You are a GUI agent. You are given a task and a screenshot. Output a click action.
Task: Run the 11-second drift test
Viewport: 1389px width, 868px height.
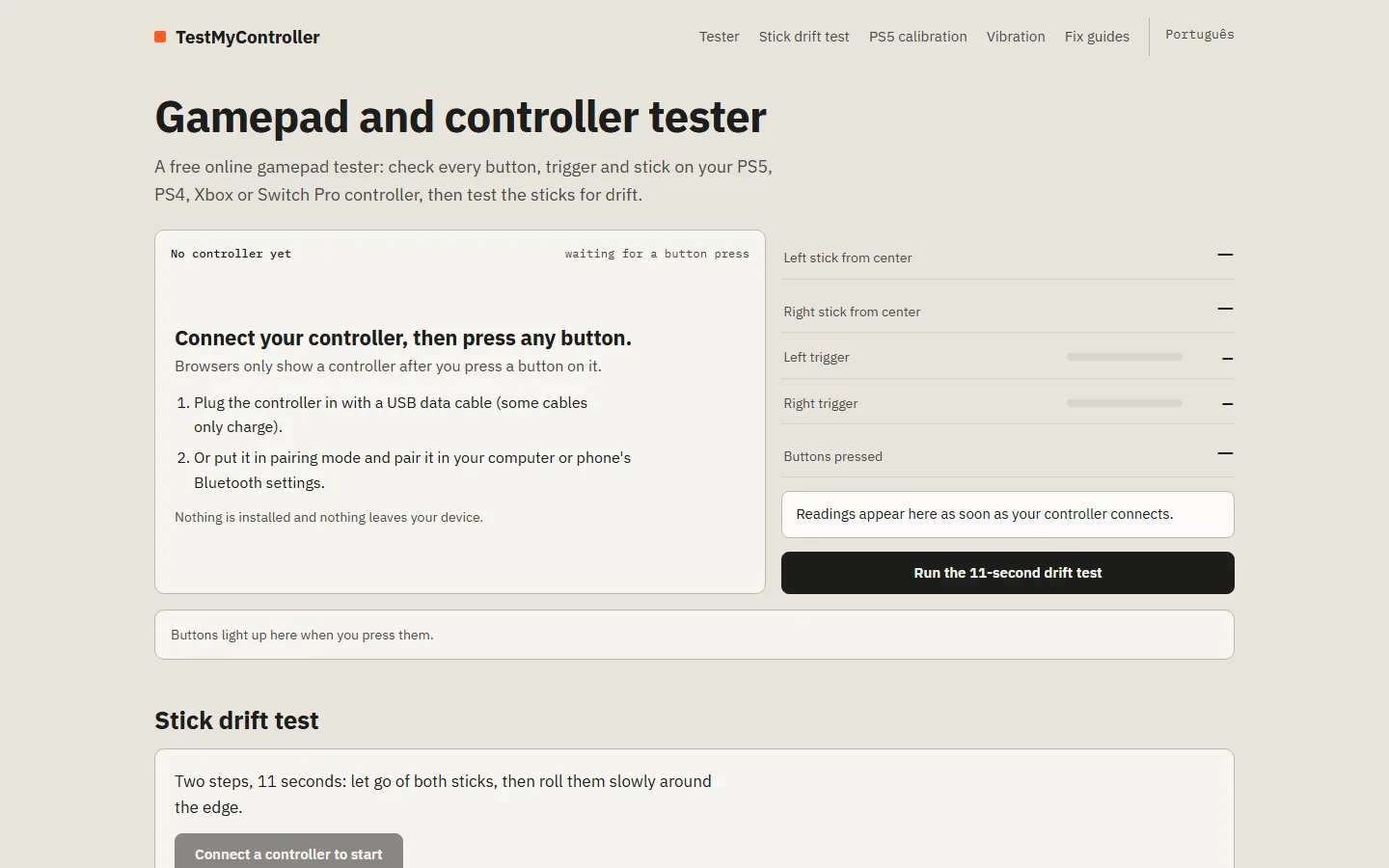(1008, 573)
